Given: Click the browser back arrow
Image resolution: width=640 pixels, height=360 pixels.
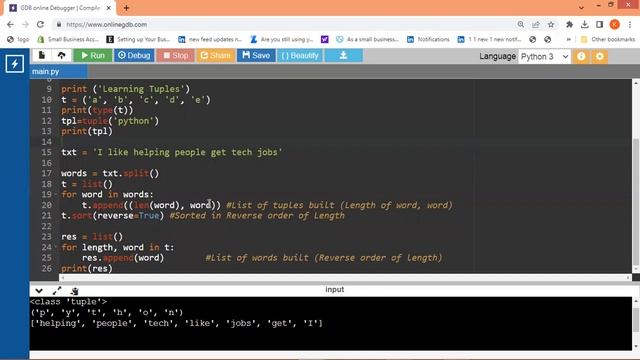Looking at the screenshot, I should click(10, 24).
